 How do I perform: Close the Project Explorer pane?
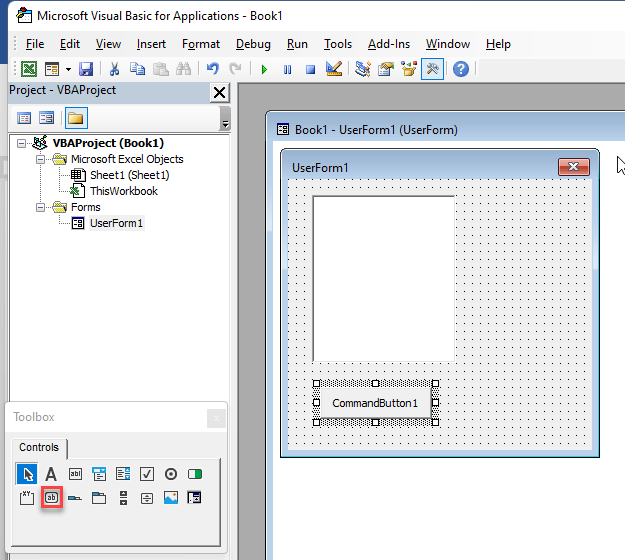coord(220,92)
